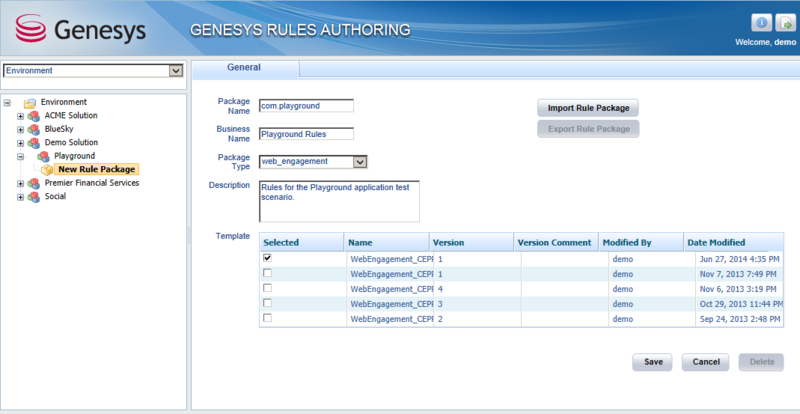800x414 pixels.
Task: Open the Package Type dropdown
Action: [360, 162]
